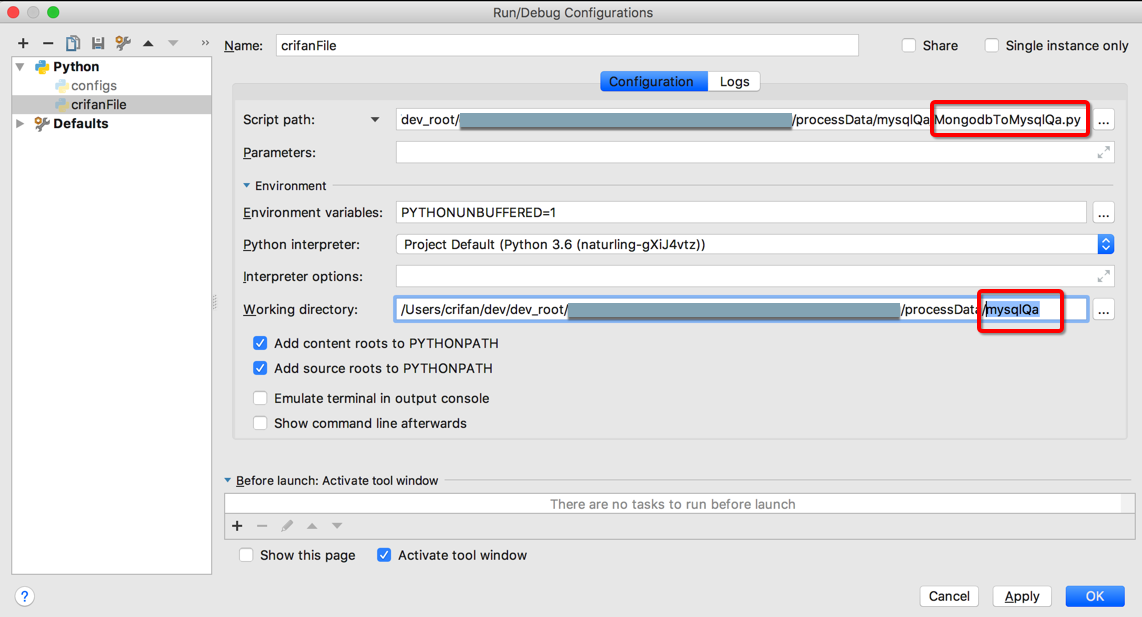Add a before-launch task with plus
Screen dimensions: 1142x617
237,526
